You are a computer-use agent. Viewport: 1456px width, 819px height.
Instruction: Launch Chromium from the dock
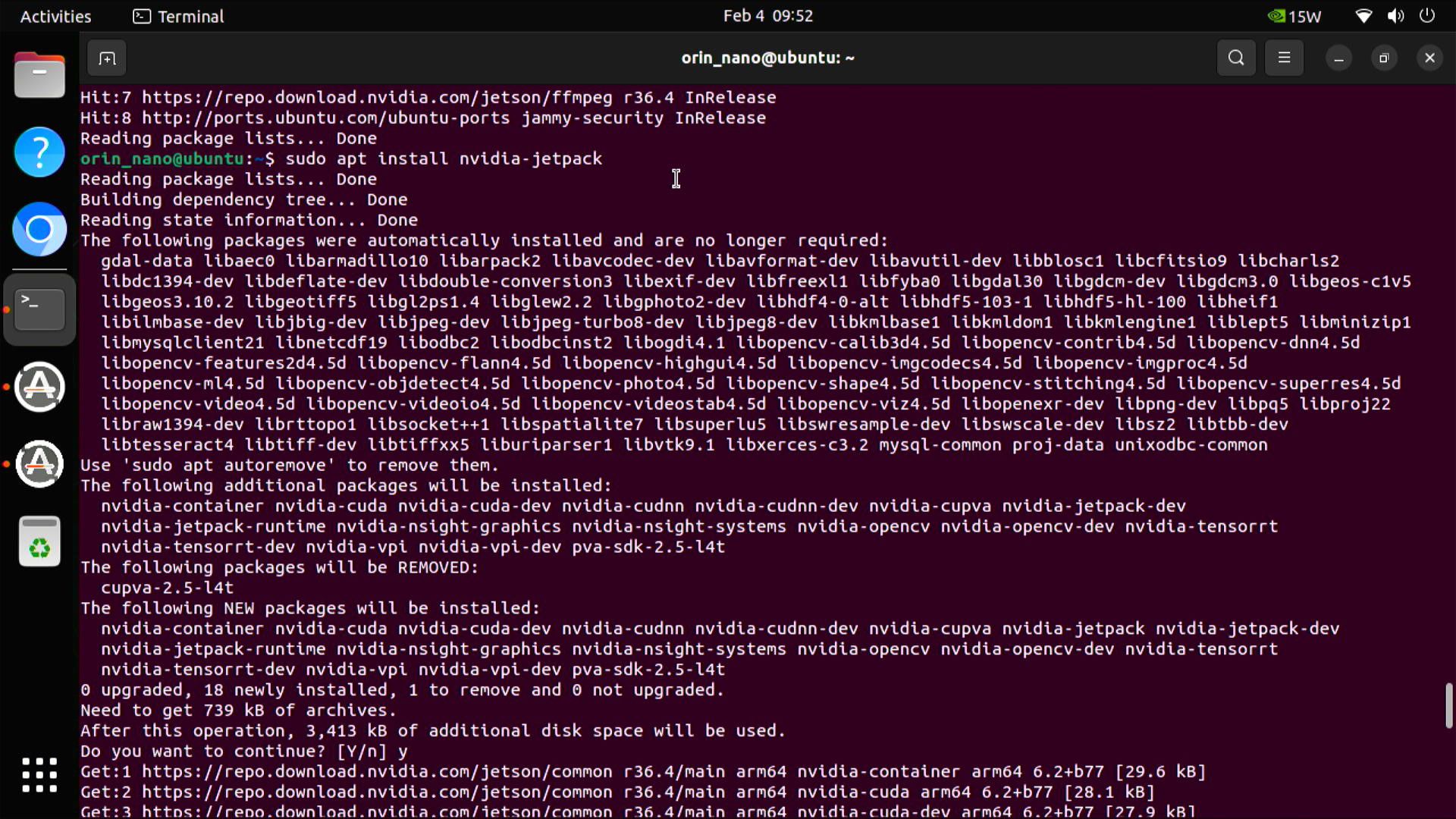pos(39,229)
